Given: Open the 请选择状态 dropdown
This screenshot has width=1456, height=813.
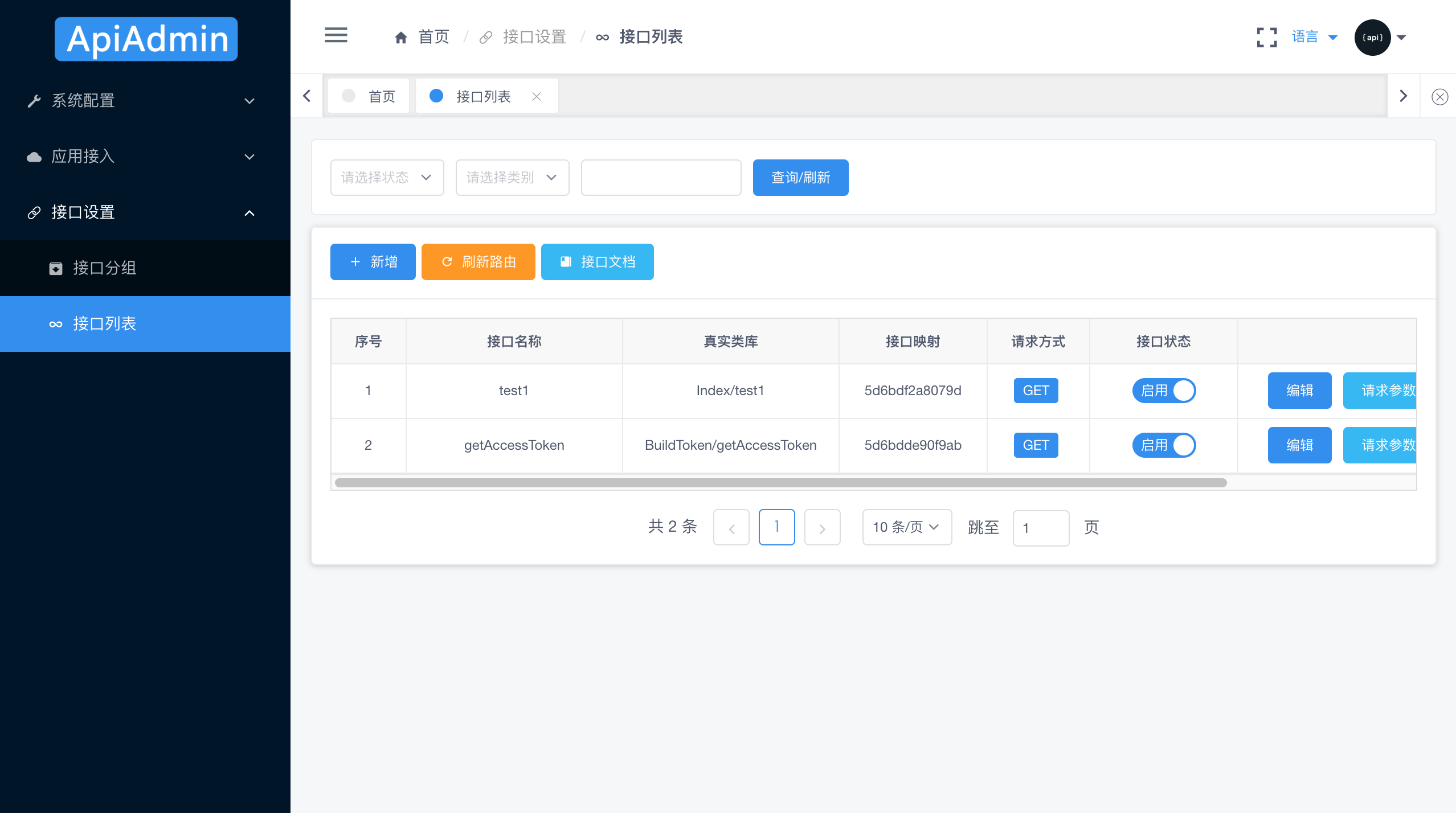Looking at the screenshot, I should pyautogui.click(x=387, y=178).
